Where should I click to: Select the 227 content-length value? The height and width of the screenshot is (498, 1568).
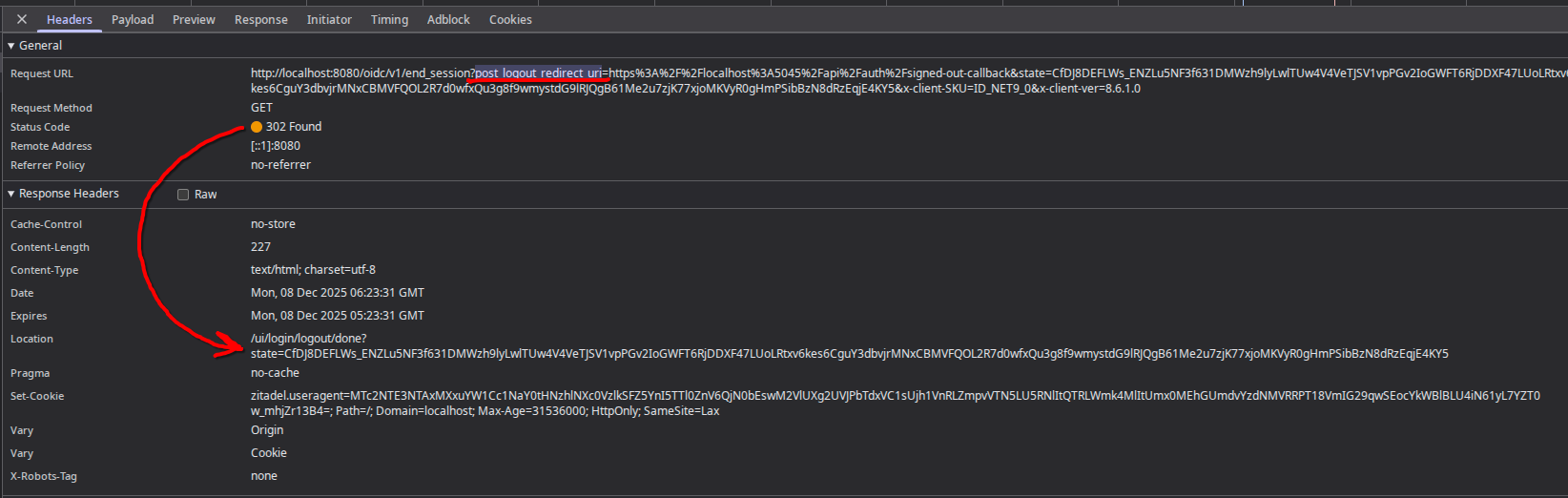click(260, 247)
